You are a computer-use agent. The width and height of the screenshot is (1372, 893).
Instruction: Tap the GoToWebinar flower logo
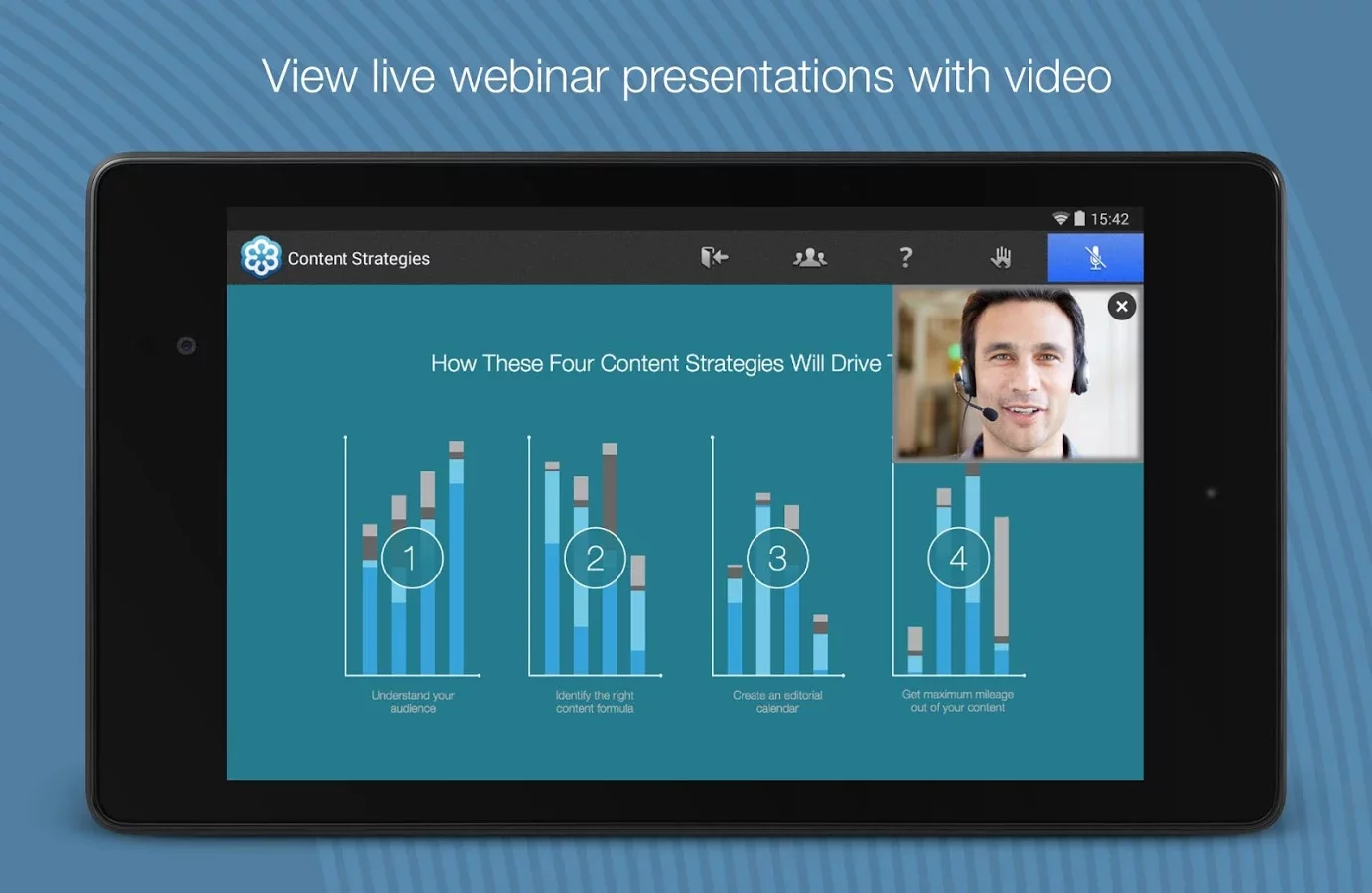261,258
